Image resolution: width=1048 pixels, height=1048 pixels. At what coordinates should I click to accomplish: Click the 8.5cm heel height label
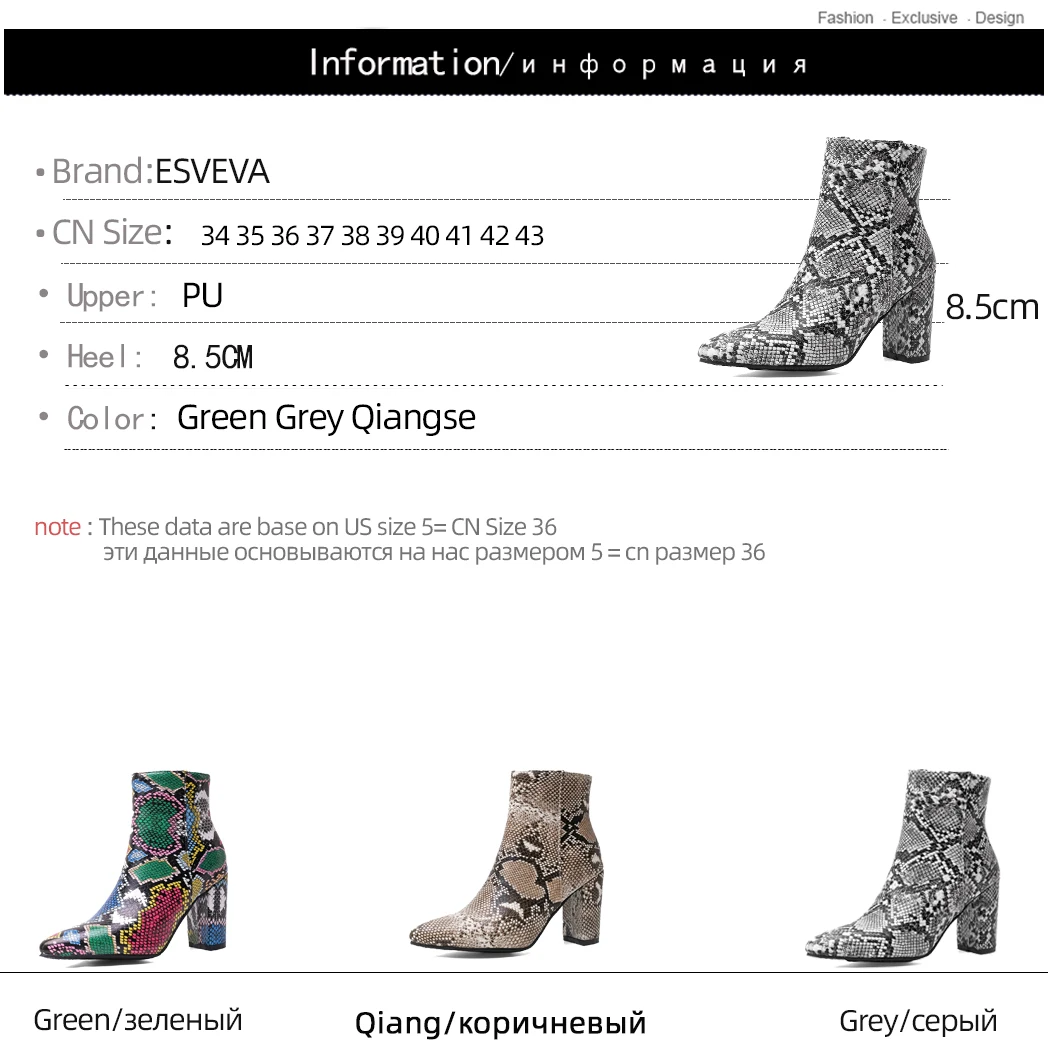coord(992,307)
